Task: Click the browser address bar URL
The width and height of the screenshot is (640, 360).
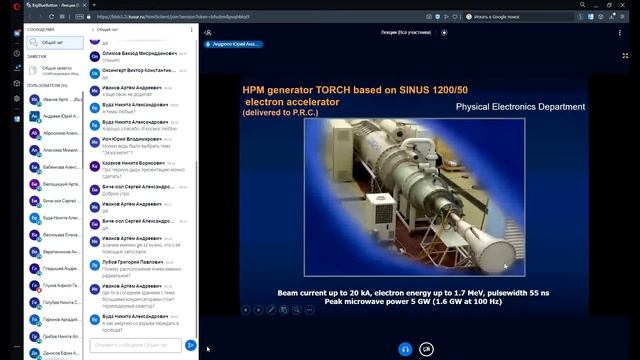Action: [173, 17]
